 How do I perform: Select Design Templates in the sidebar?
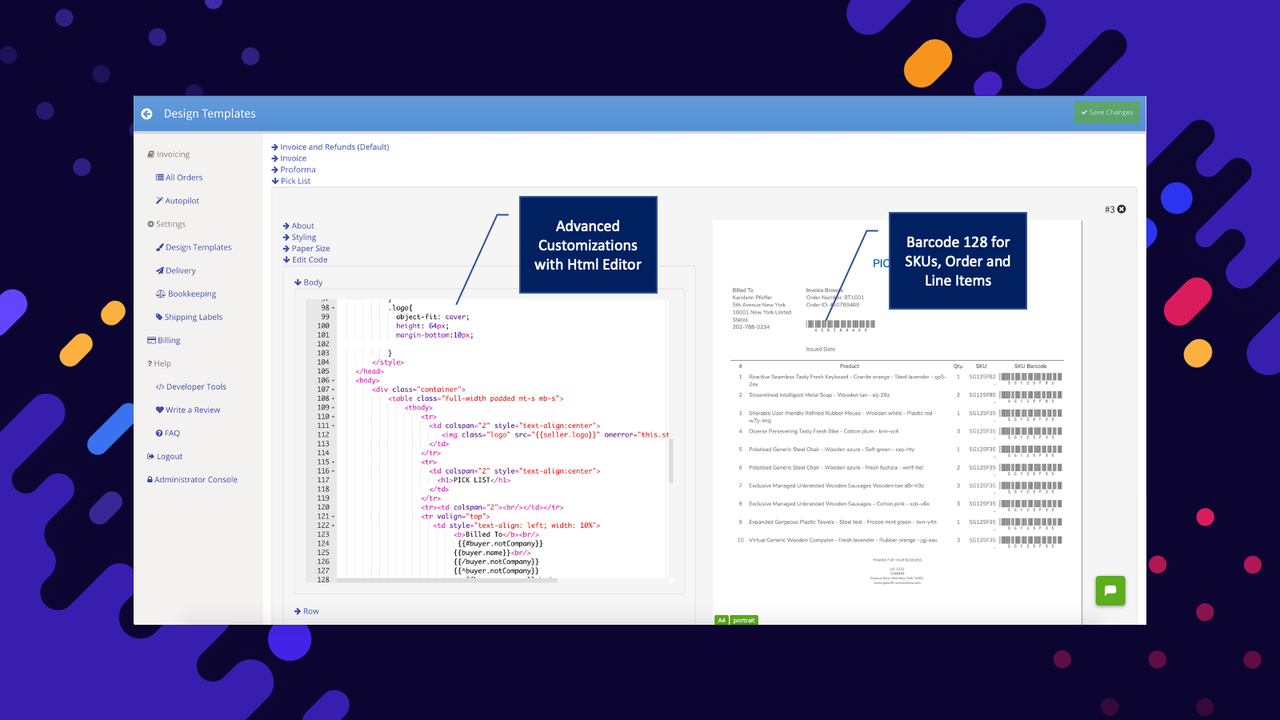tap(194, 247)
